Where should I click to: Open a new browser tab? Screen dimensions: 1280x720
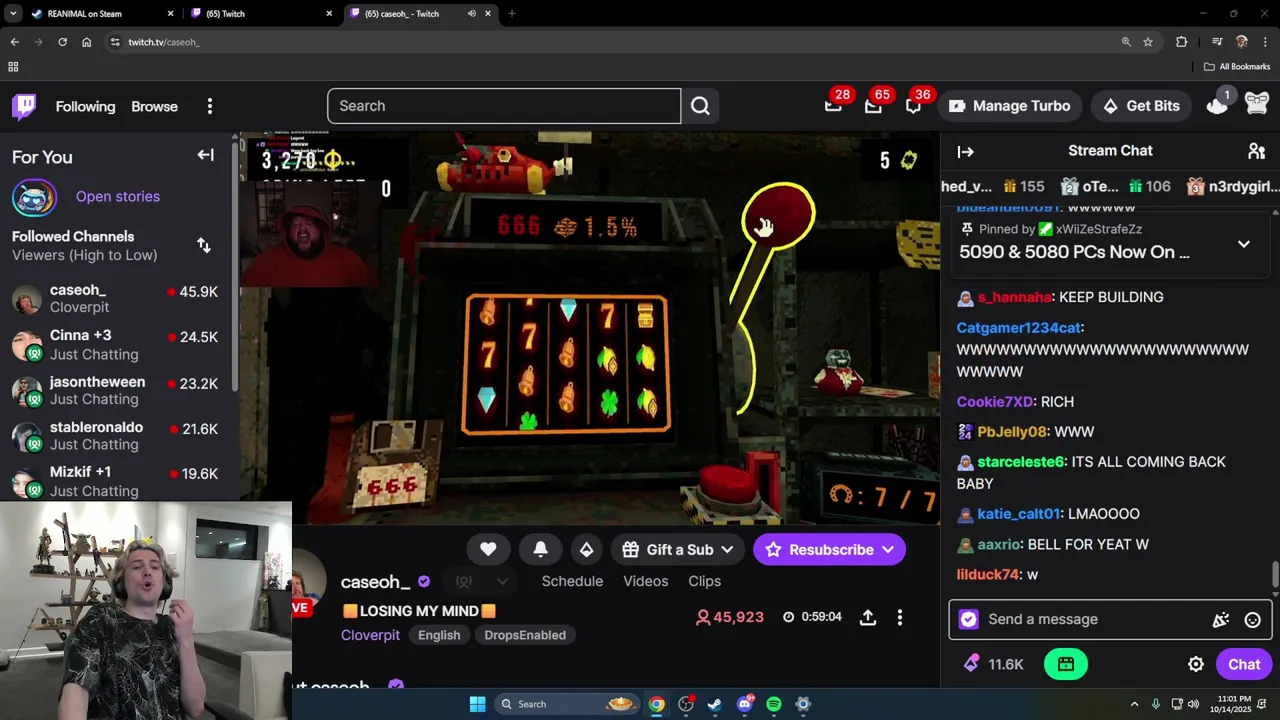(511, 14)
